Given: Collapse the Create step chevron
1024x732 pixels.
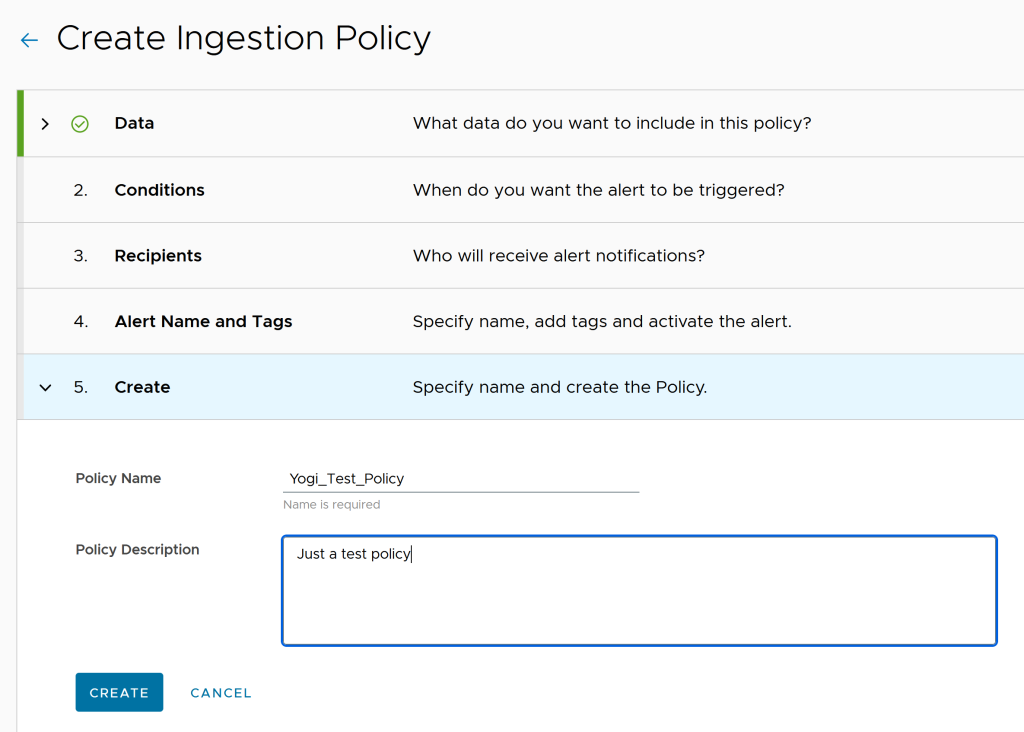Looking at the screenshot, I should [45, 387].
